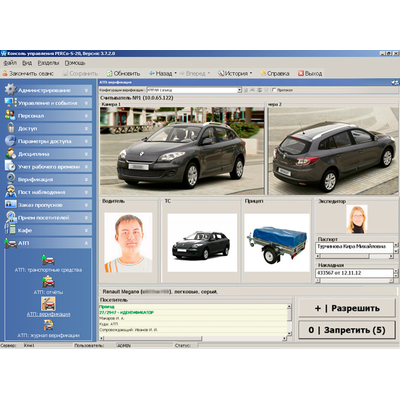Screen dimensions: 400x400
Task: Open АТП: транспортные средства icon
Action: tap(48, 260)
